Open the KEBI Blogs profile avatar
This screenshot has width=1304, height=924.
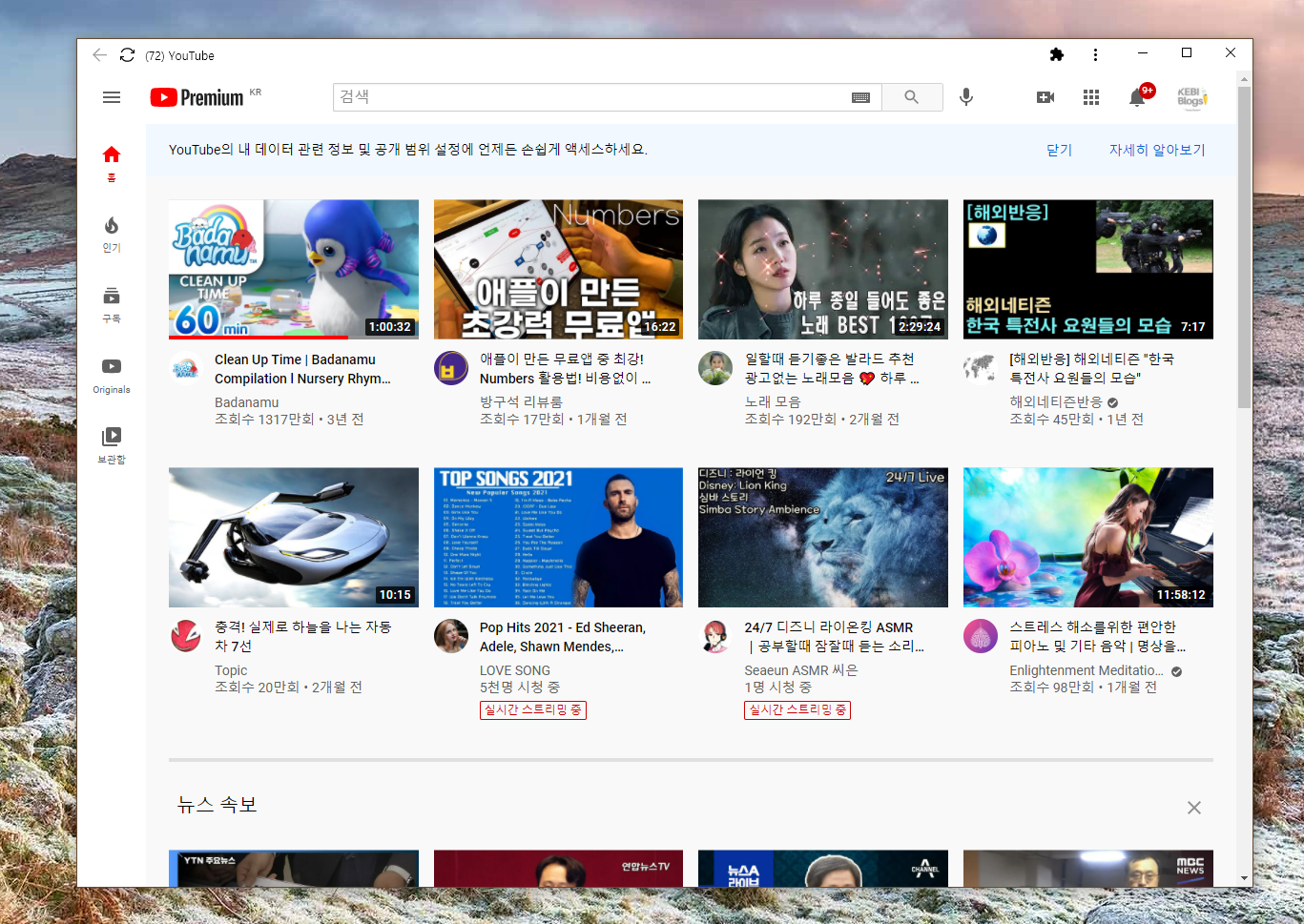pos(1192,96)
